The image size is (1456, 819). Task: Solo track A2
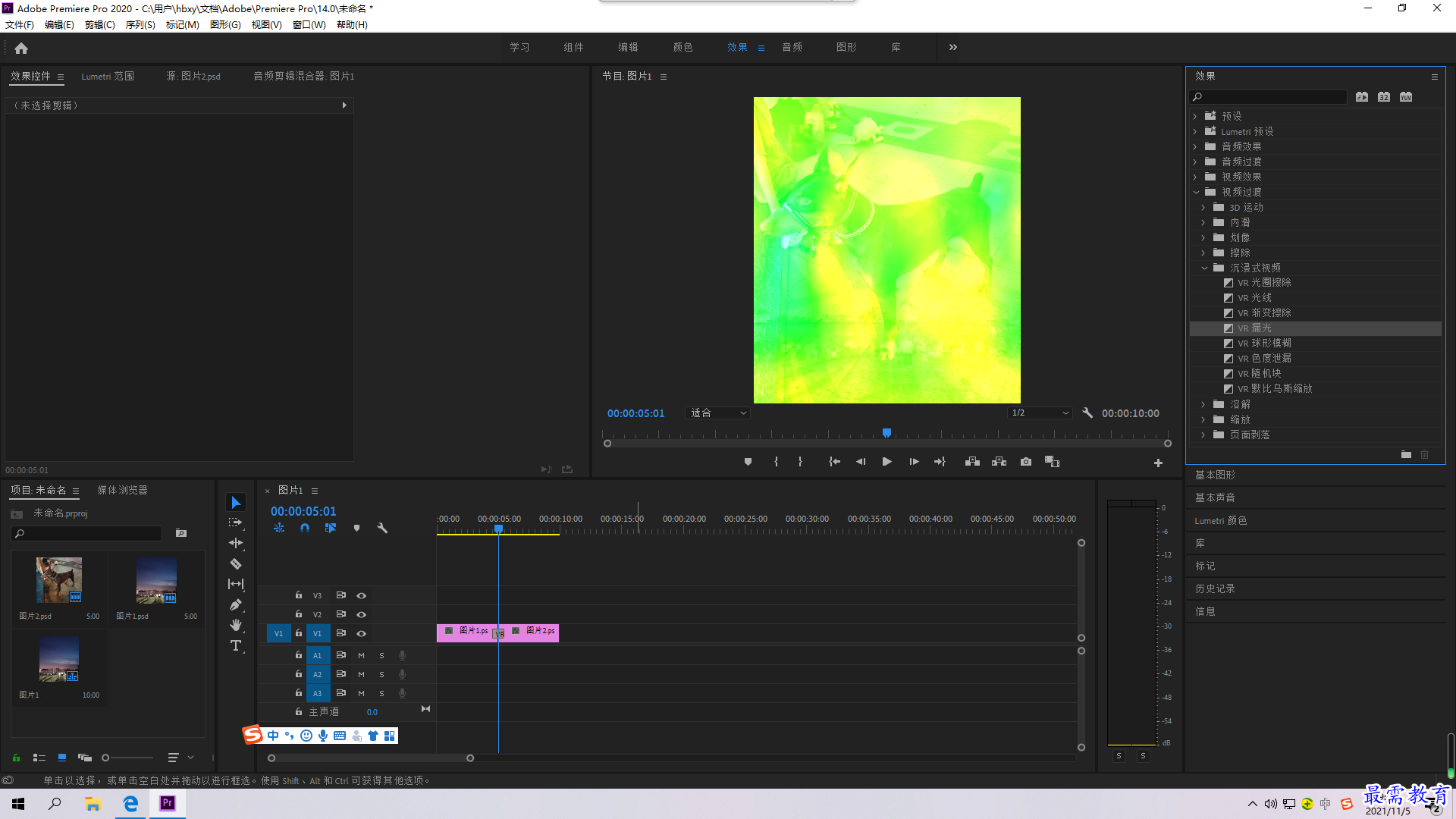click(381, 674)
